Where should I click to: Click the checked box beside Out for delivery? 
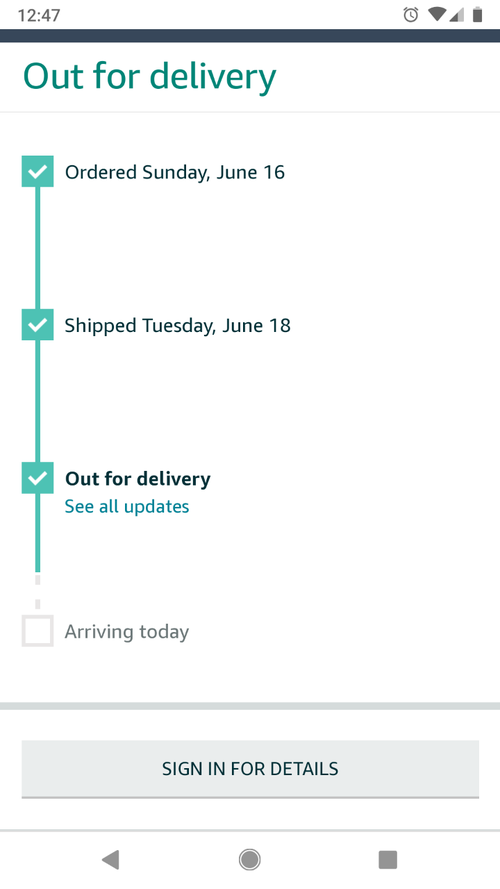pos(37,478)
